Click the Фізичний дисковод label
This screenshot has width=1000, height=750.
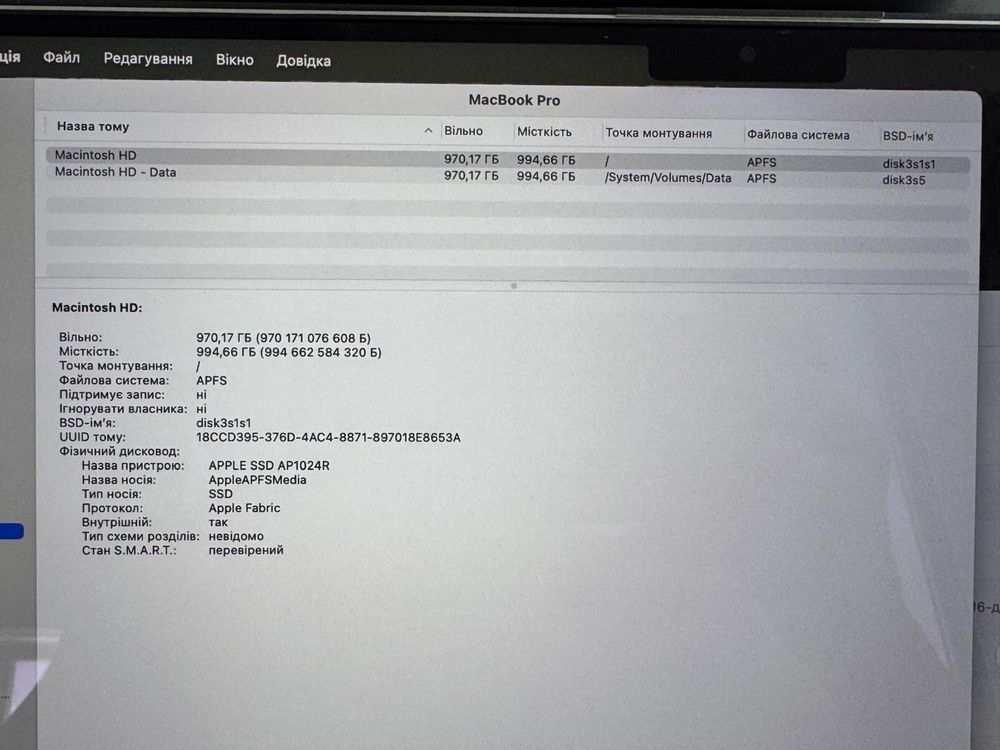point(119,452)
